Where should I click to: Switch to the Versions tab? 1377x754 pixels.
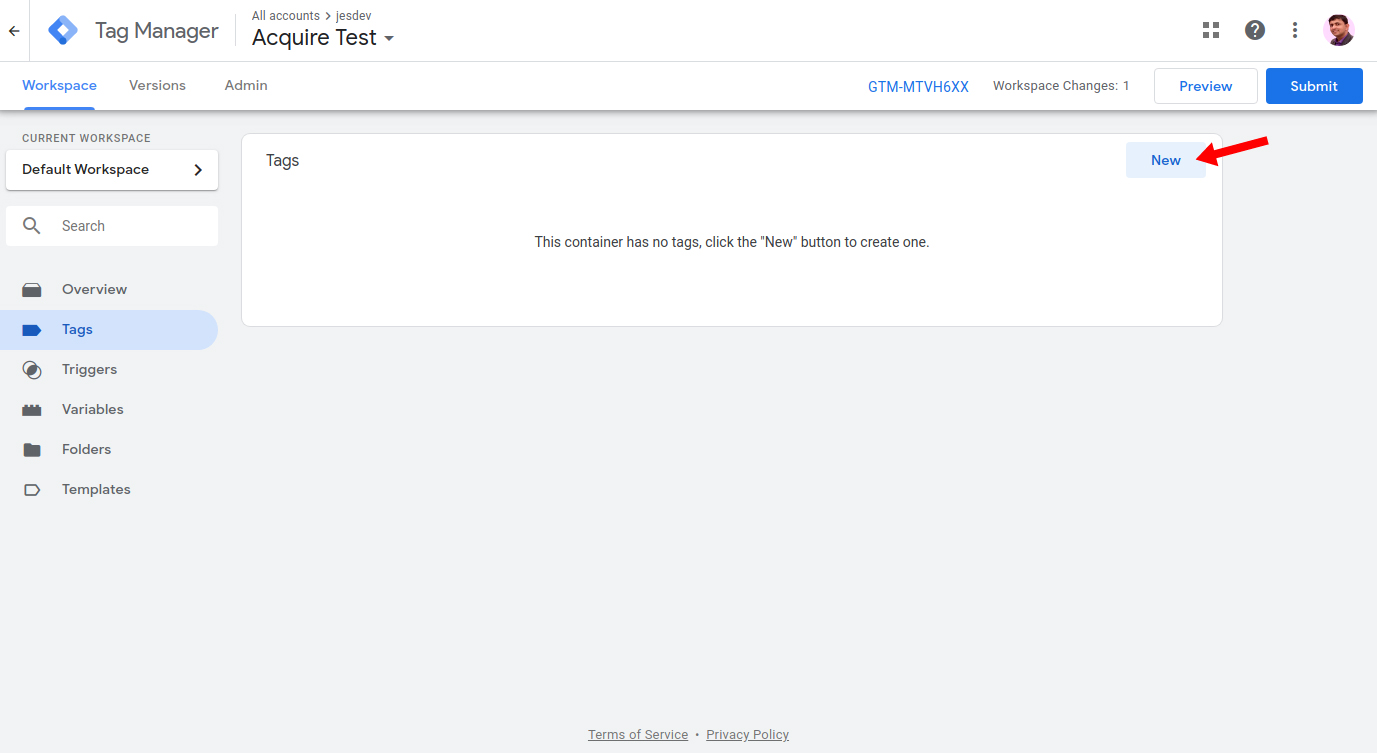[157, 86]
